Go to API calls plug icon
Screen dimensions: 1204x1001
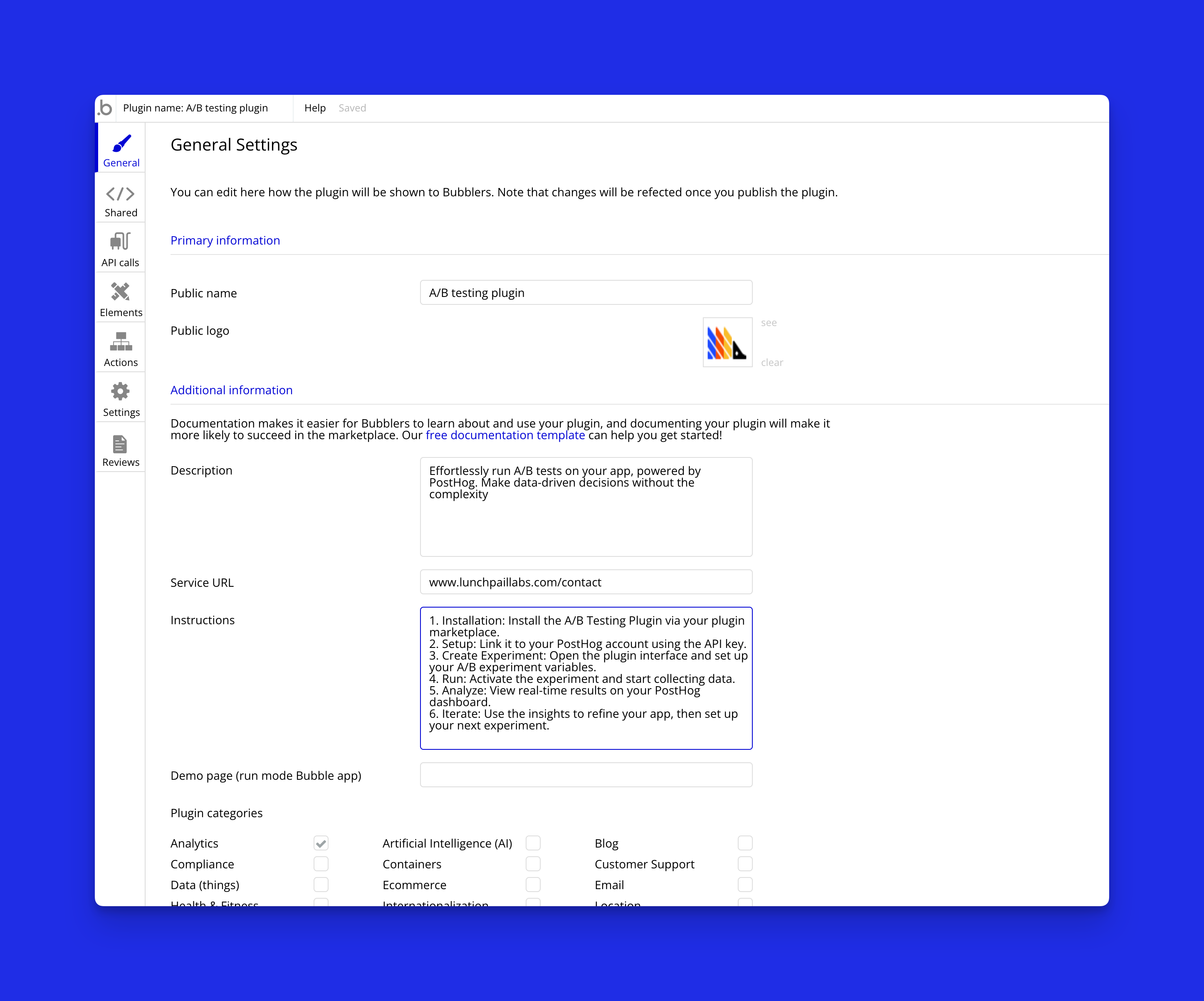point(121,241)
